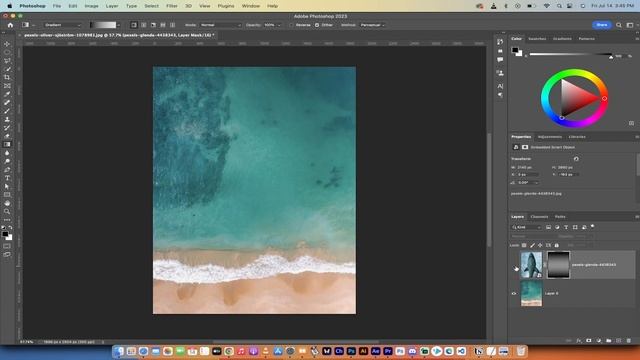The width and height of the screenshot is (640, 360).
Task: Open the Plugins menu
Action: [226, 6]
